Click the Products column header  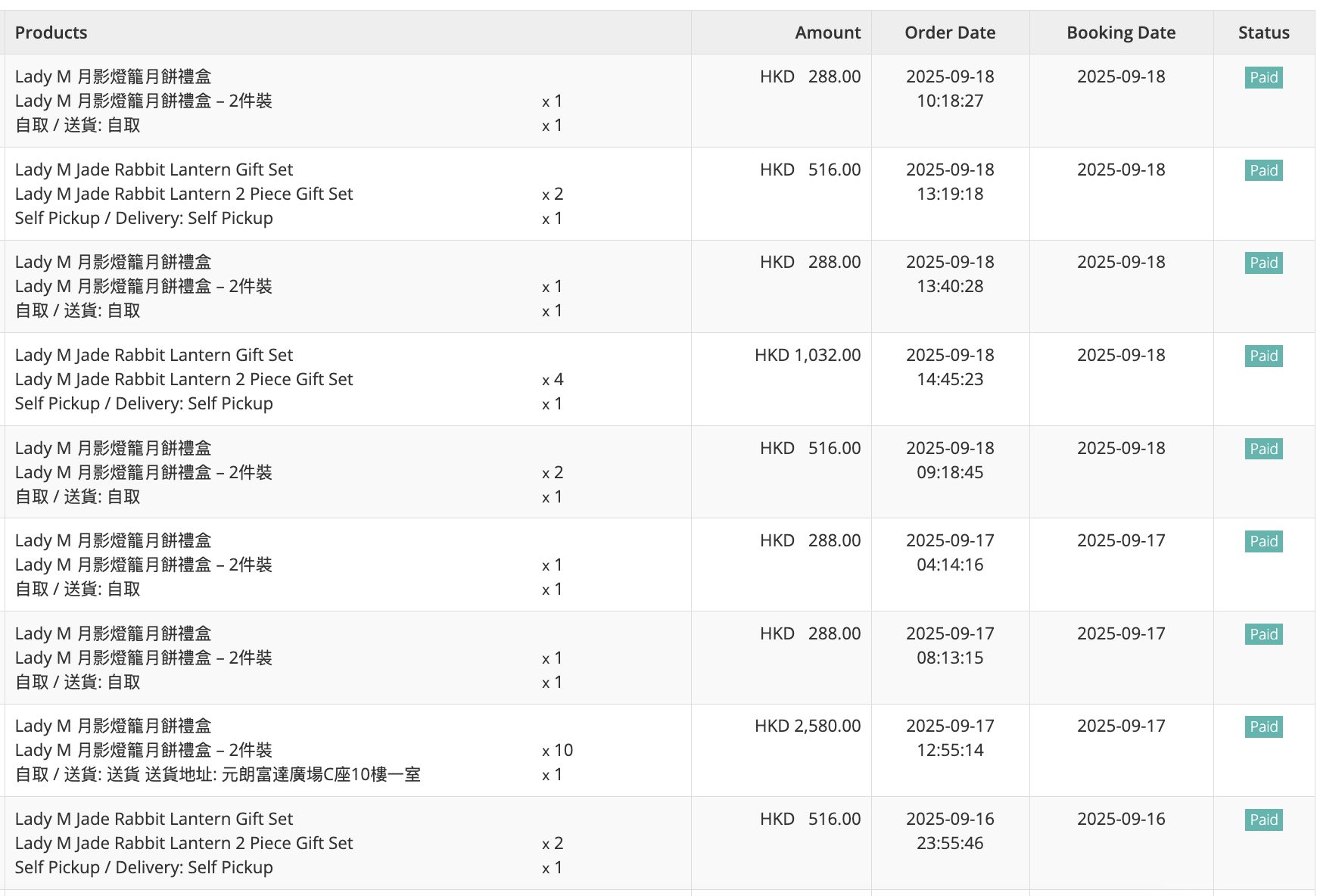[x=51, y=33]
